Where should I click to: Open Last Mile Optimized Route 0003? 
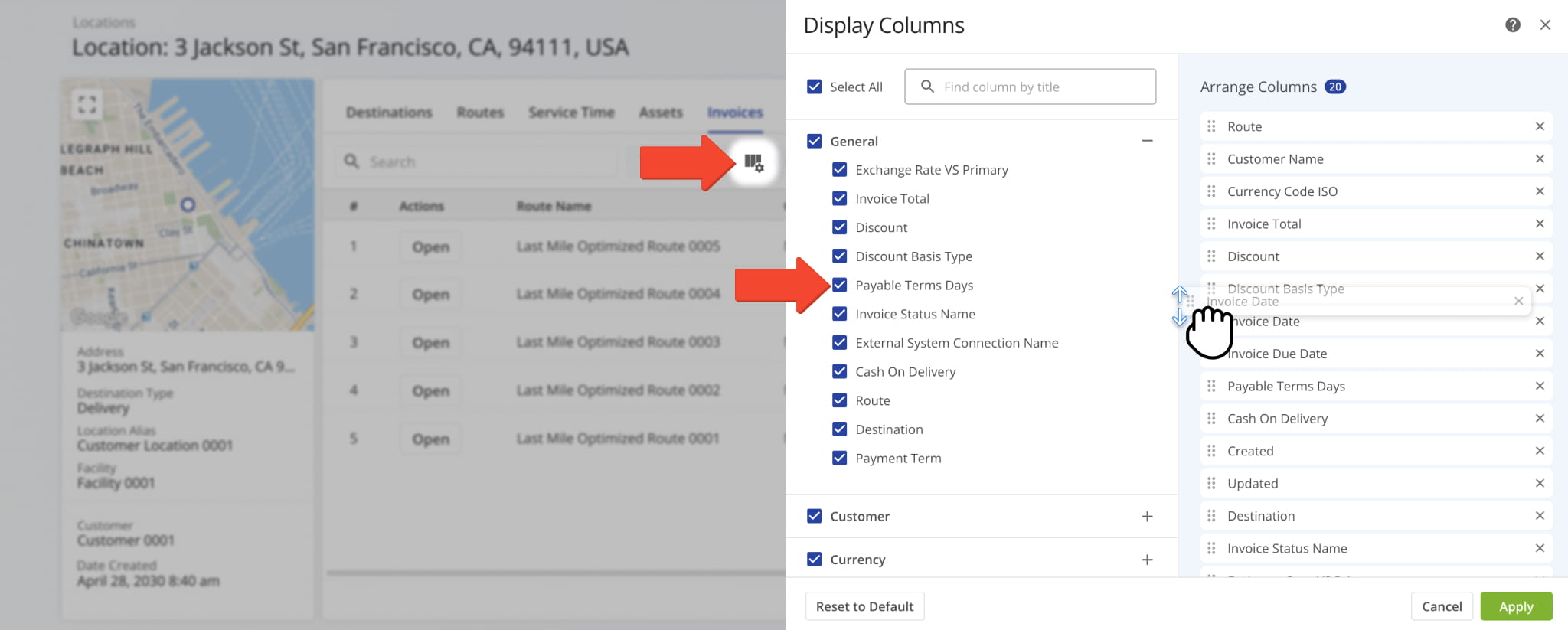coord(430,343)
